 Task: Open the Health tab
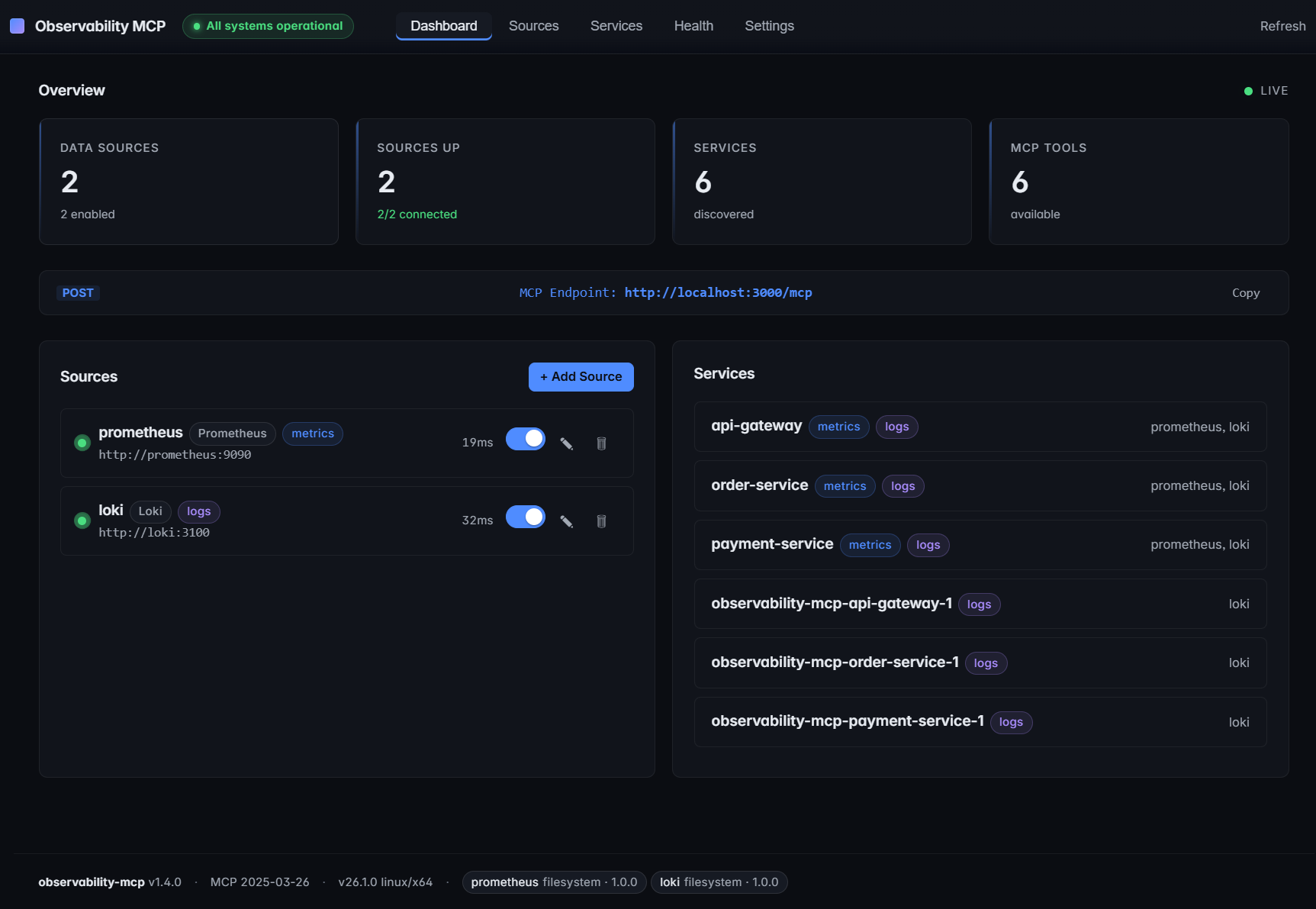tap(693, 26)
